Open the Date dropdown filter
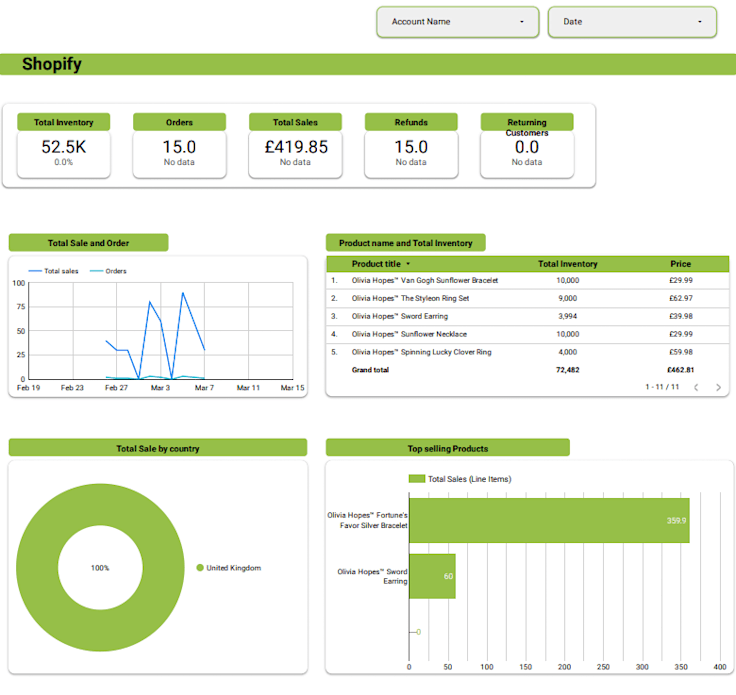736x695 pixels. point(632,22)
